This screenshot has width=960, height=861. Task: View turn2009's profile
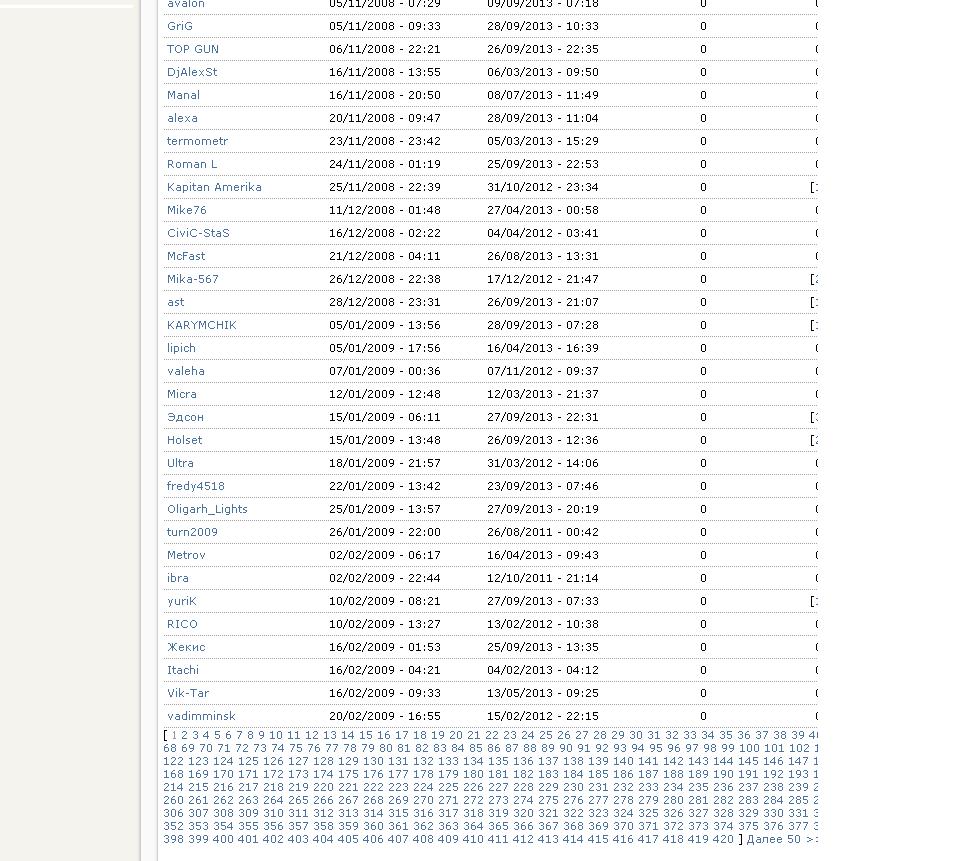tap(192, 532)
